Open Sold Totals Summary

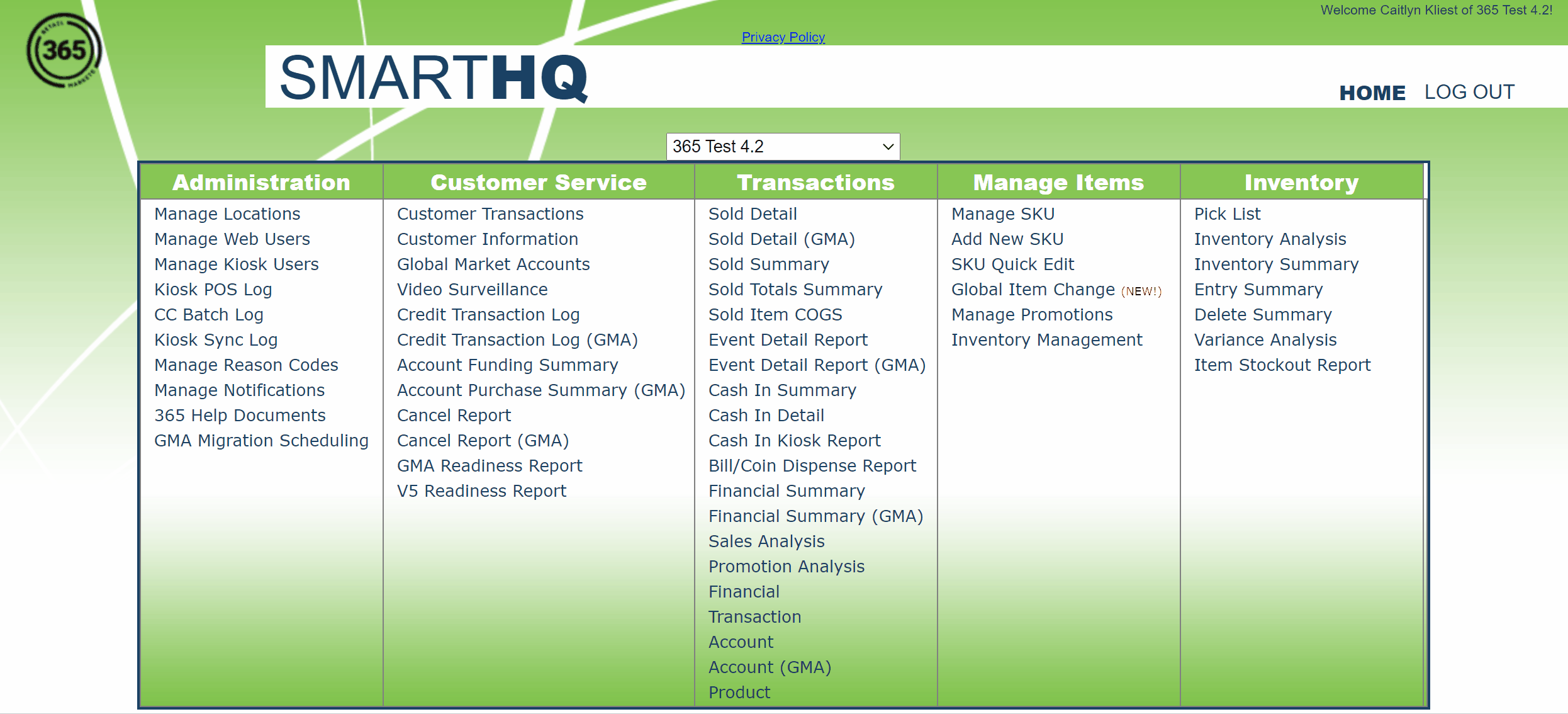pos(795,290)
